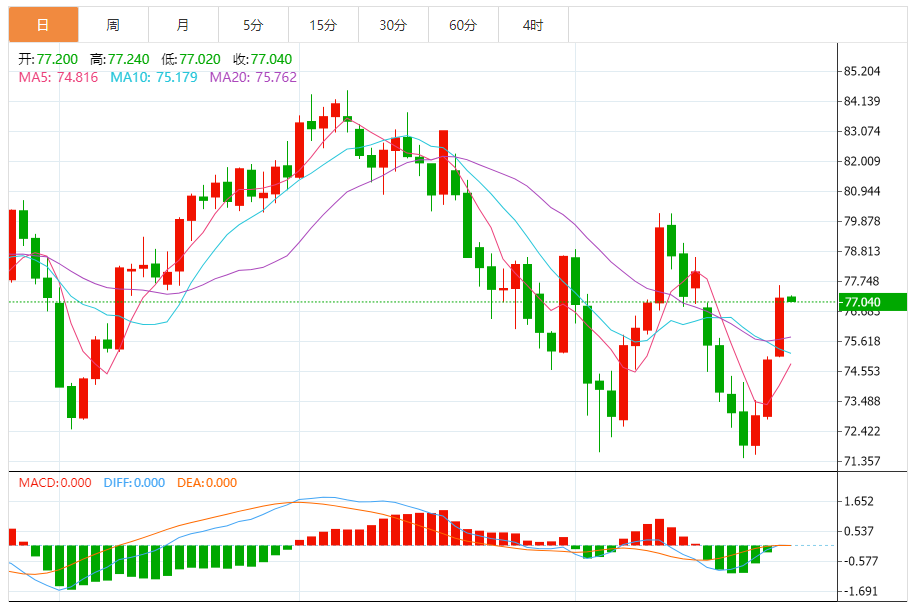Click the 75.618 price axis label
Screen dimensions: 914x602
862,342
